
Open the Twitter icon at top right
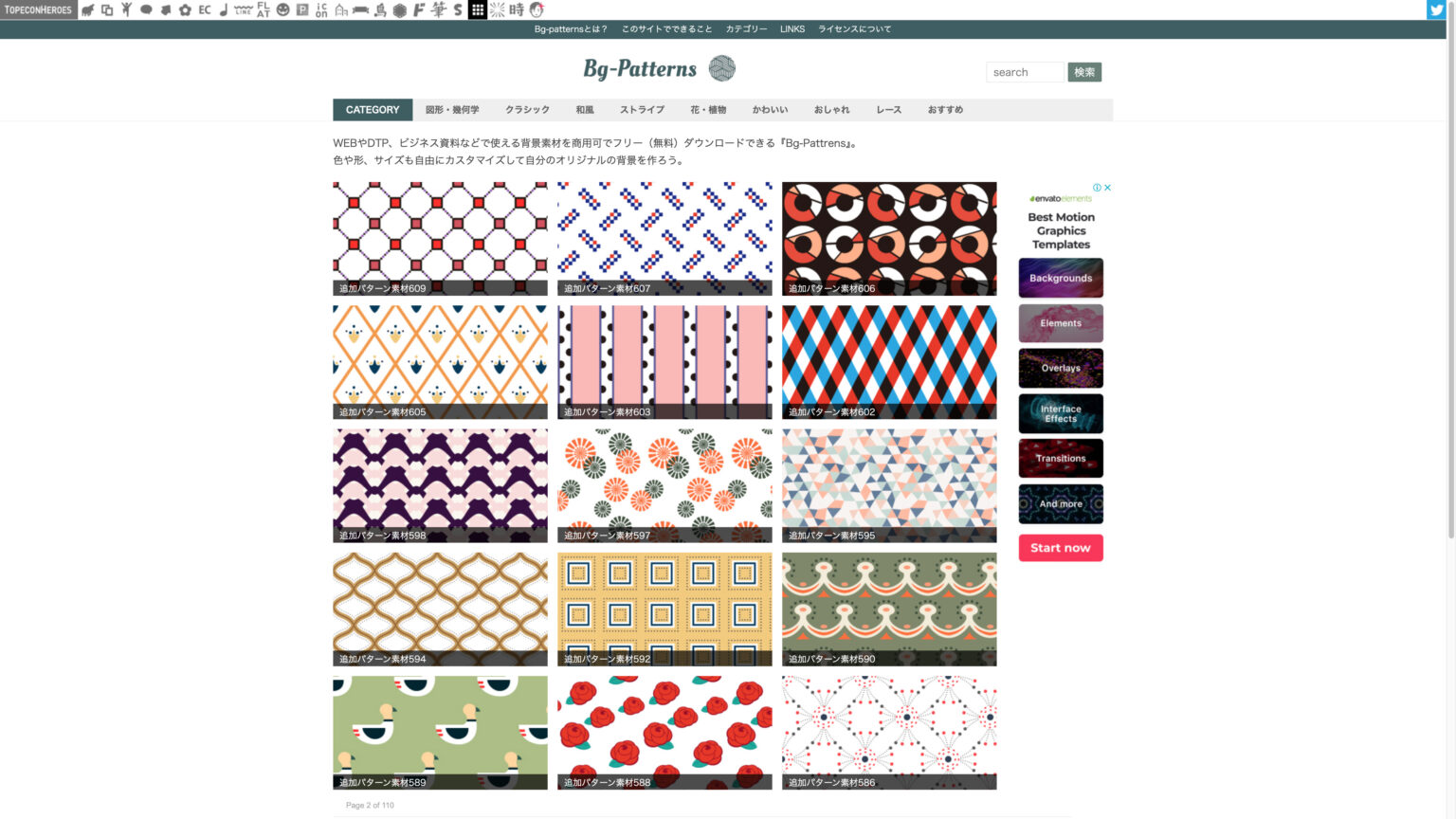coord(1435,9)
